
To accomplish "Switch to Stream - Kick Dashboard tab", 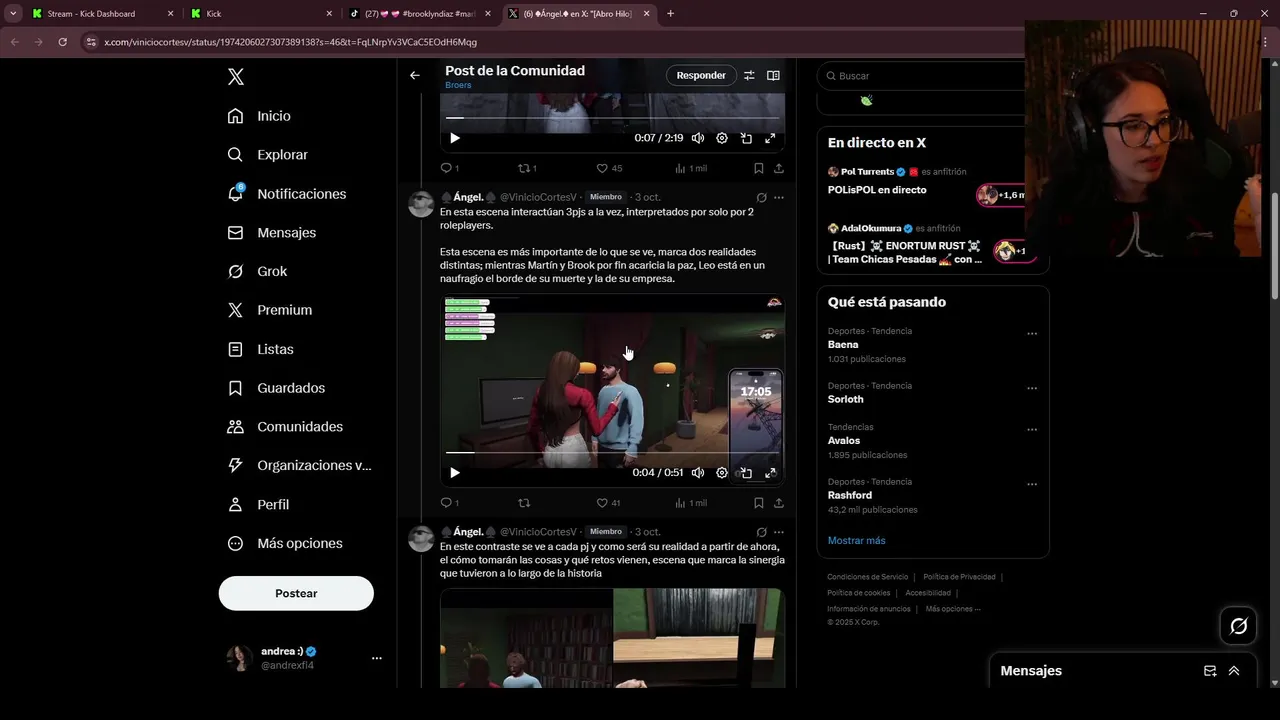I will coord(101,14).
